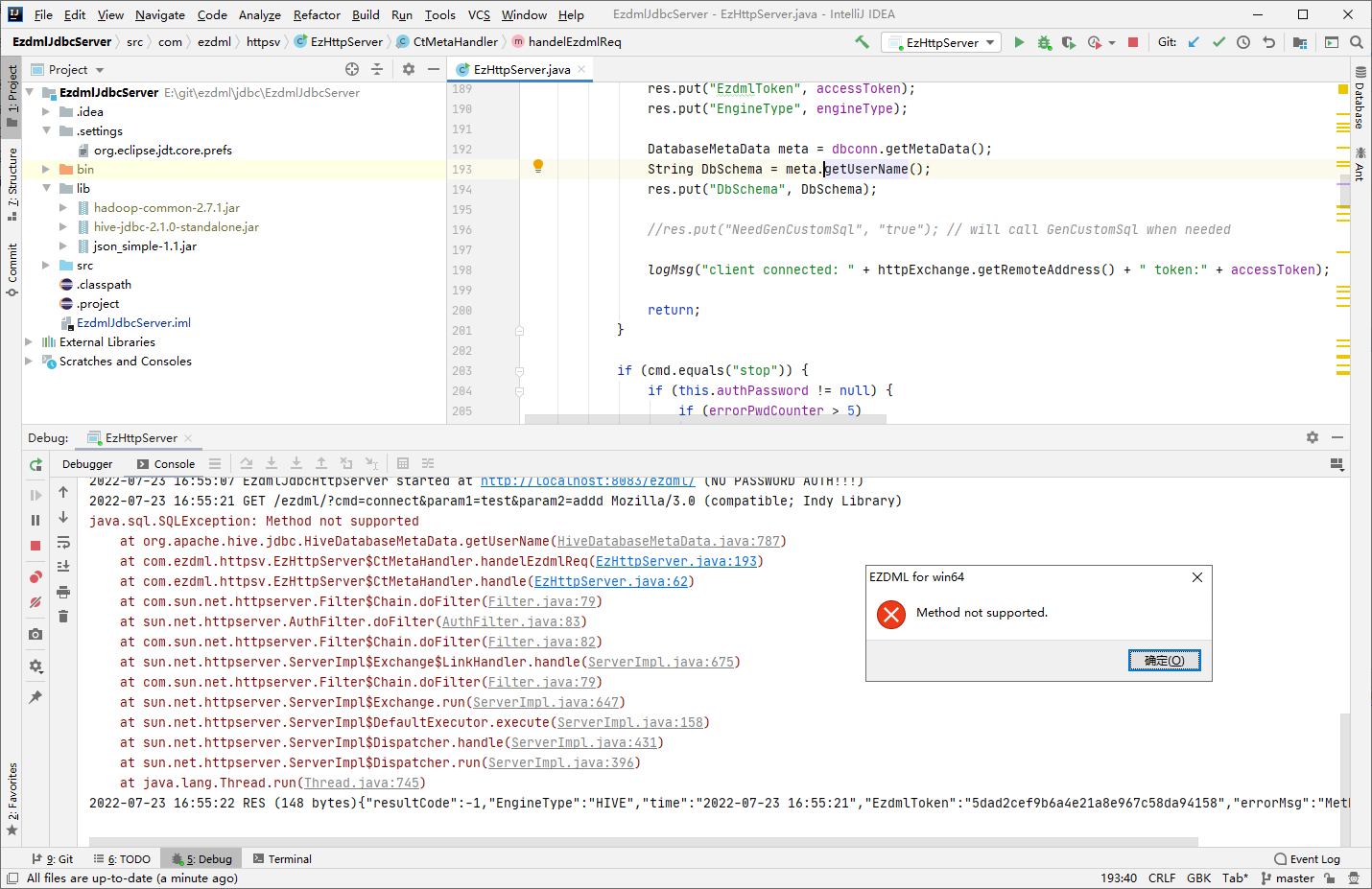The image size is (1372, 889).
Task: Open the Terminal tool tab
Action: (282, 859)
